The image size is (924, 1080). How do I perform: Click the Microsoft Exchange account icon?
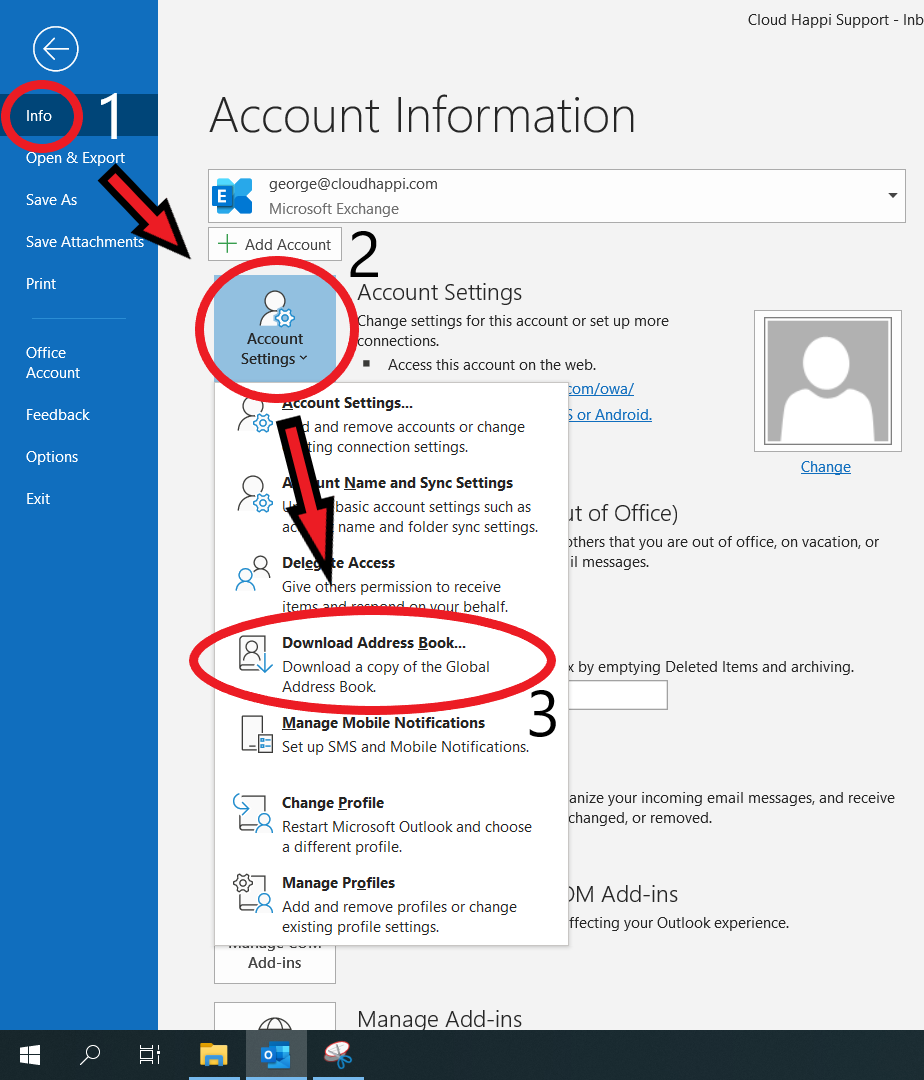pyautogui.click(x=232, y=196)
